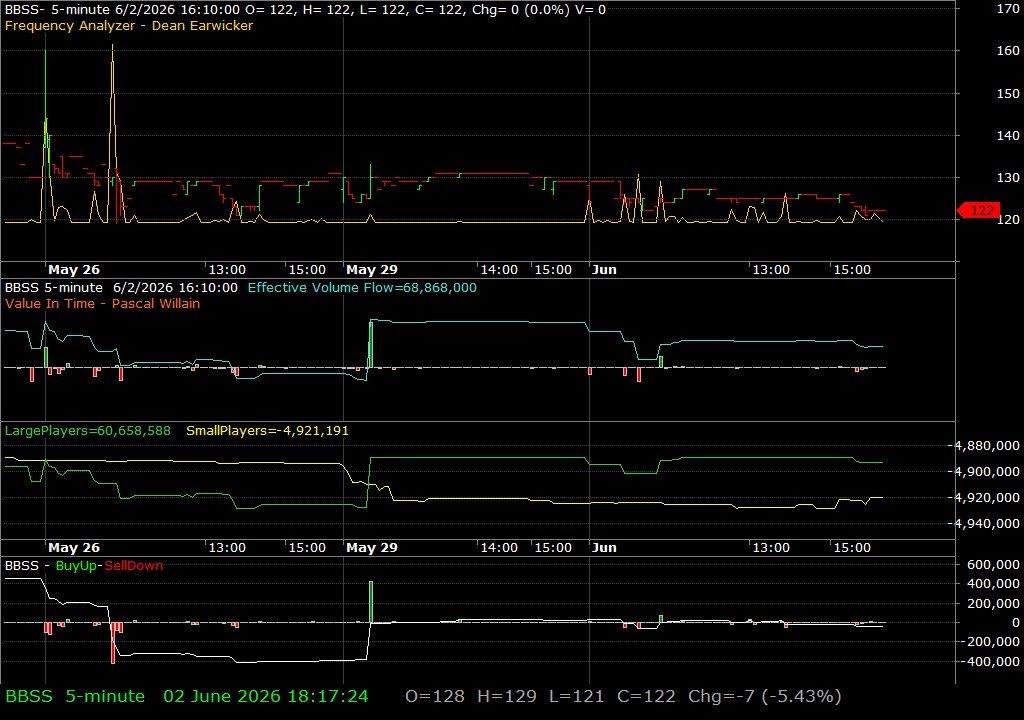Click 14:00 on the upper time axis
The width and height of the screenshot is (1024, 720).
click(499, 269)
